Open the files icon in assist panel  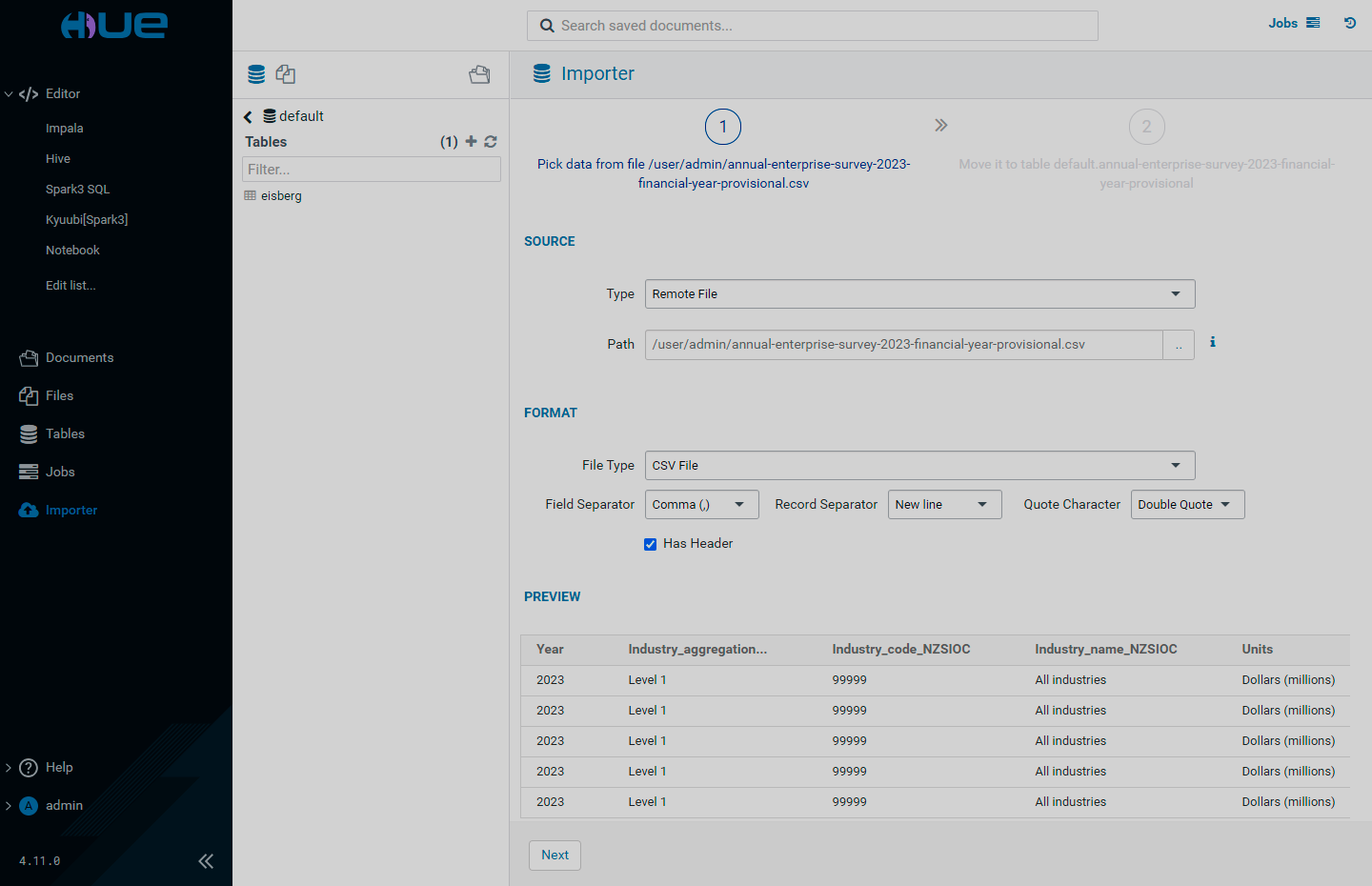[285, 74]
